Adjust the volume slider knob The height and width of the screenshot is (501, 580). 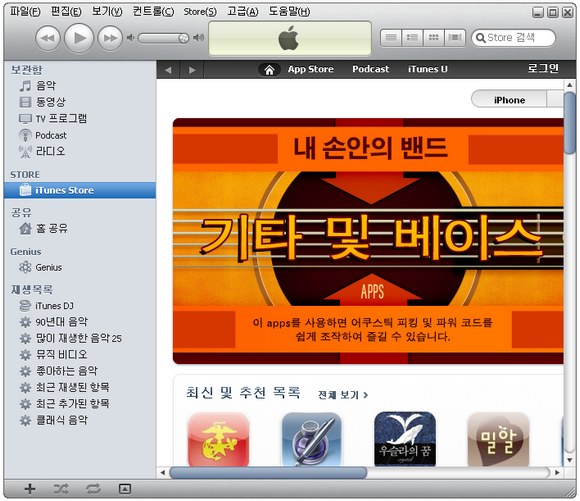183,38
